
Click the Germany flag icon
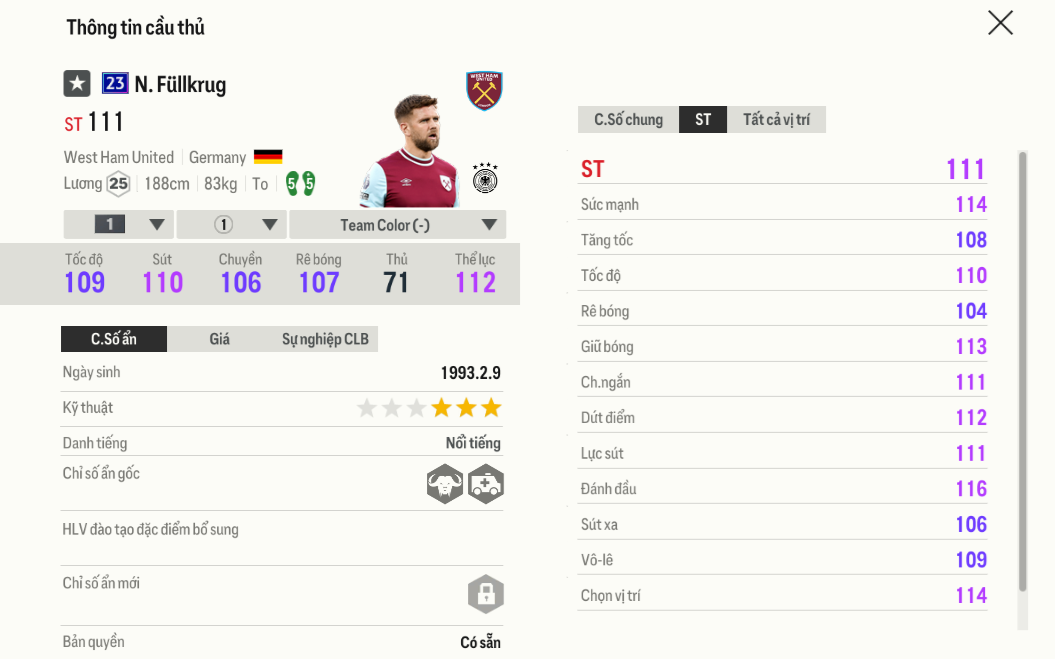pos(268,157)
